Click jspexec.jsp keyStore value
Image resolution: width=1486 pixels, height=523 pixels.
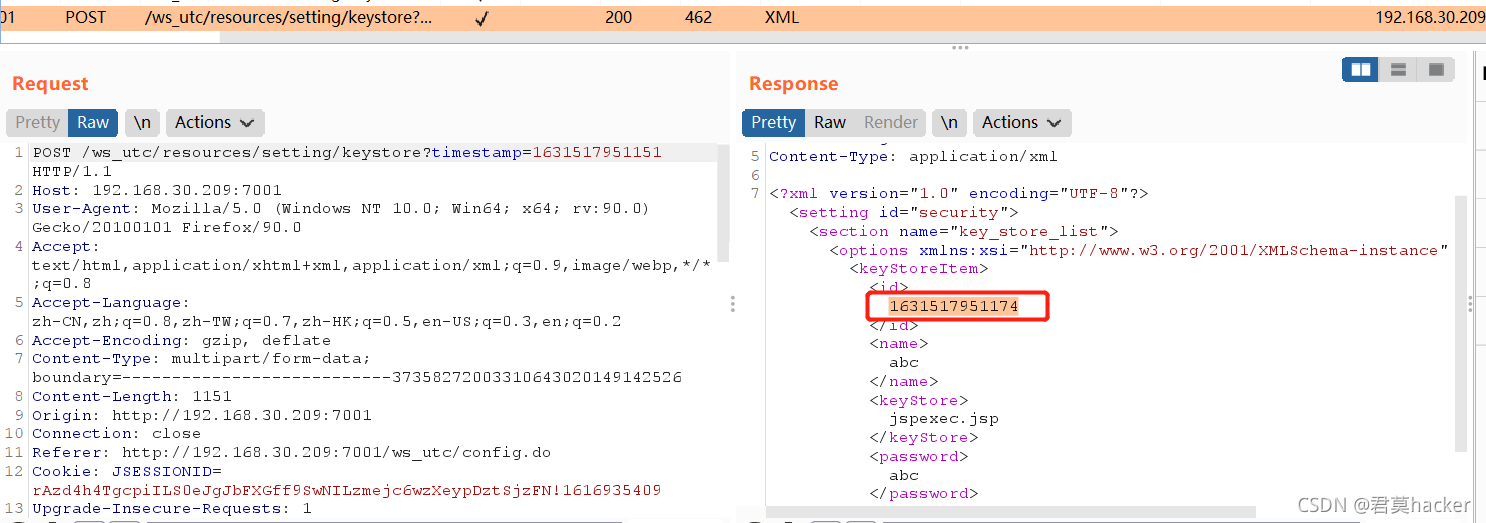[943, 418]
